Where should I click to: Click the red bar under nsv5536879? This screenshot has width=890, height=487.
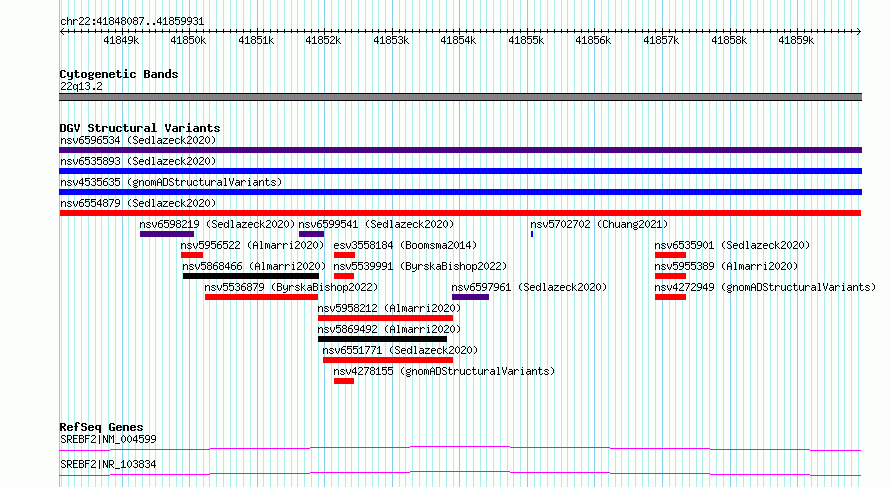tap(261, 297)
